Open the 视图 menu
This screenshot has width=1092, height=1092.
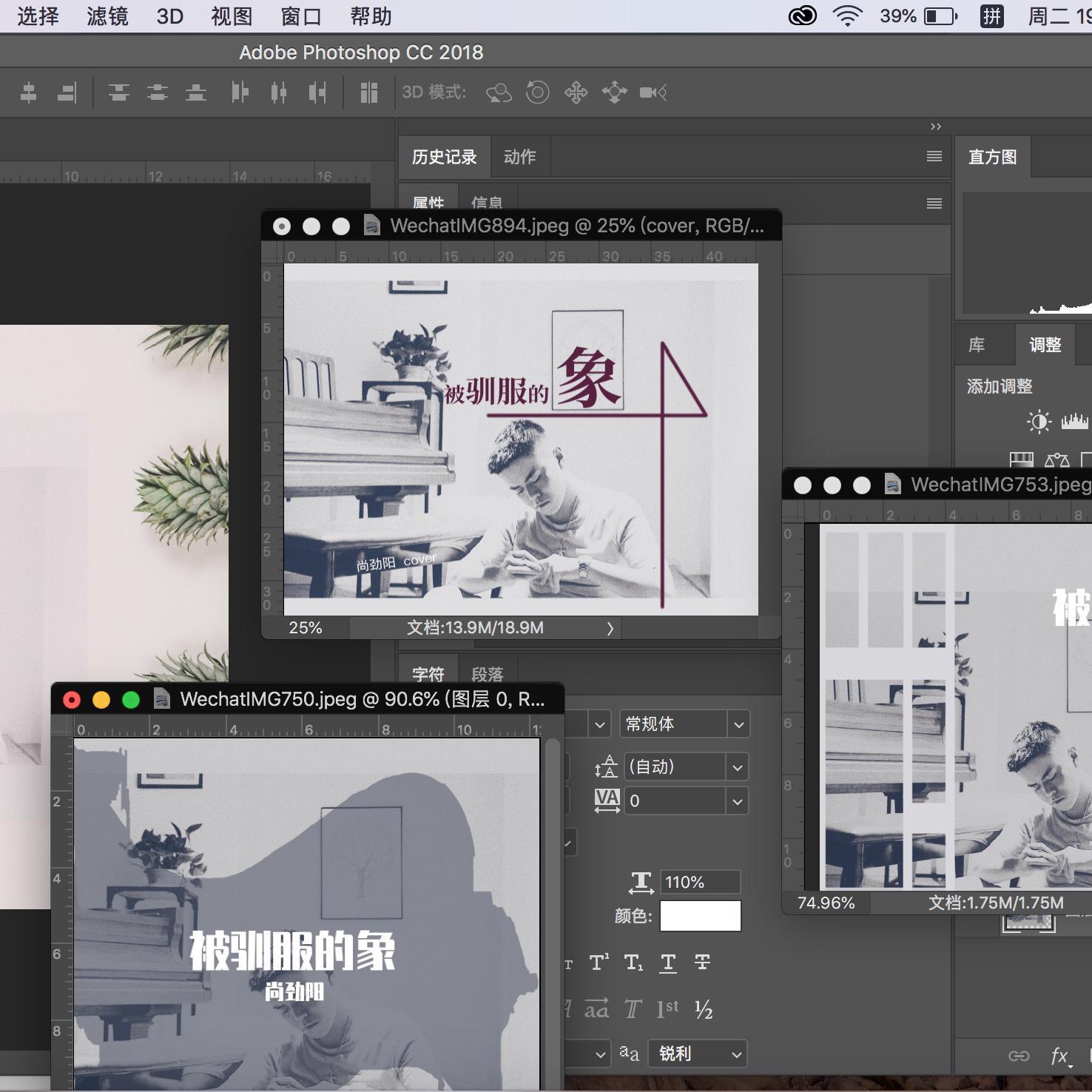click(x=232, y=16)
